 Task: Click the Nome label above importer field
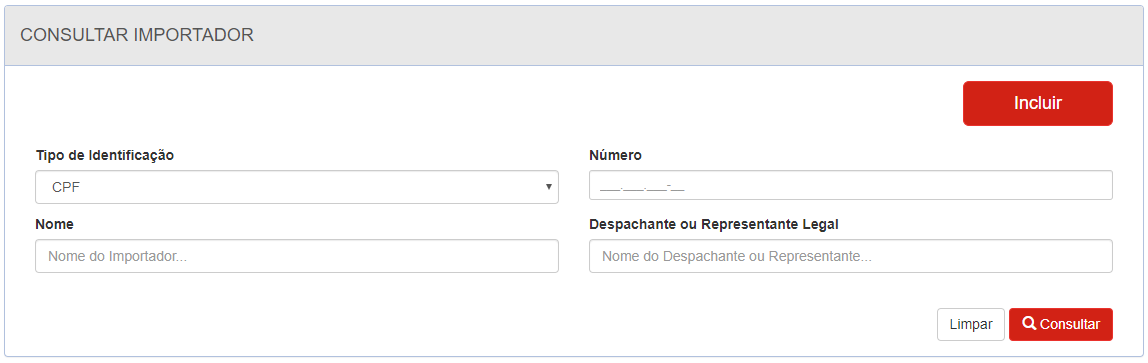pyautogui.click(x=54, y=224)
